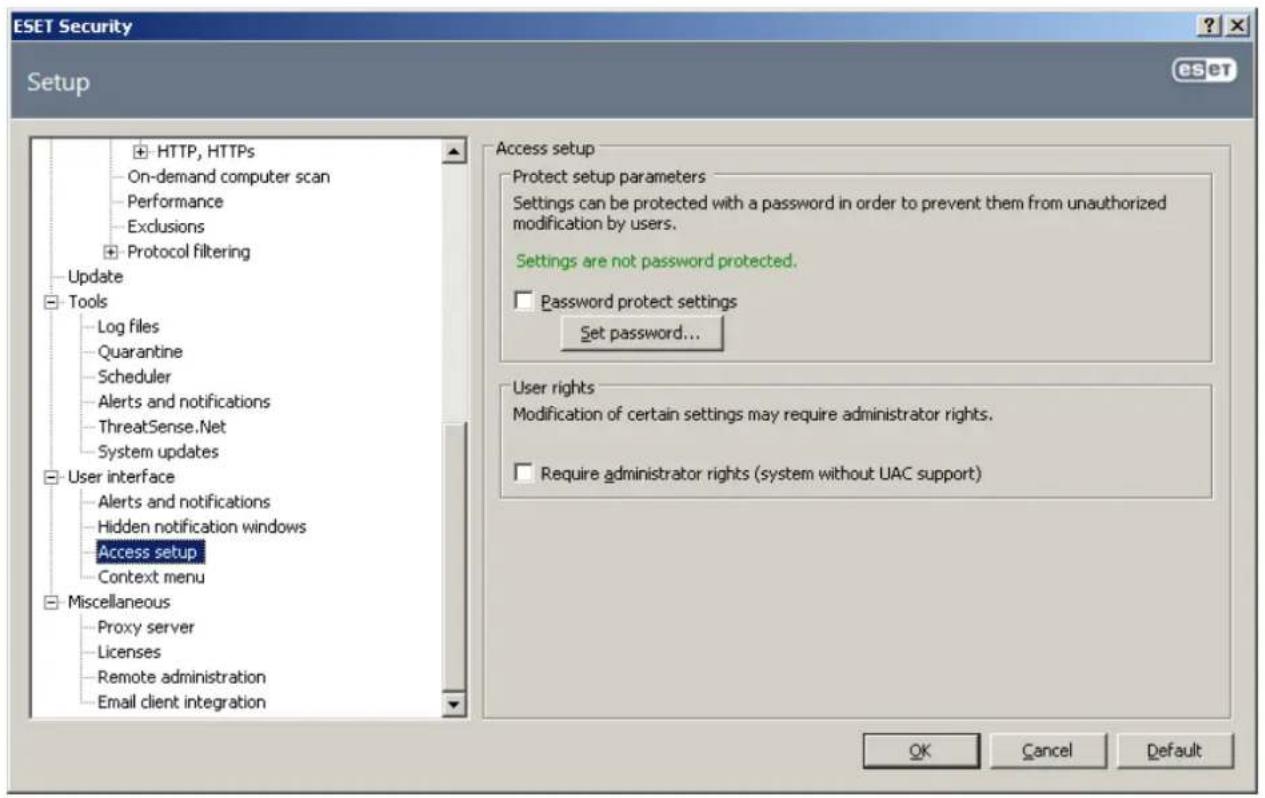Screen dimensions: 1265x798
Task: Open Hidden notification windows item
Action: tap(201, 526)
